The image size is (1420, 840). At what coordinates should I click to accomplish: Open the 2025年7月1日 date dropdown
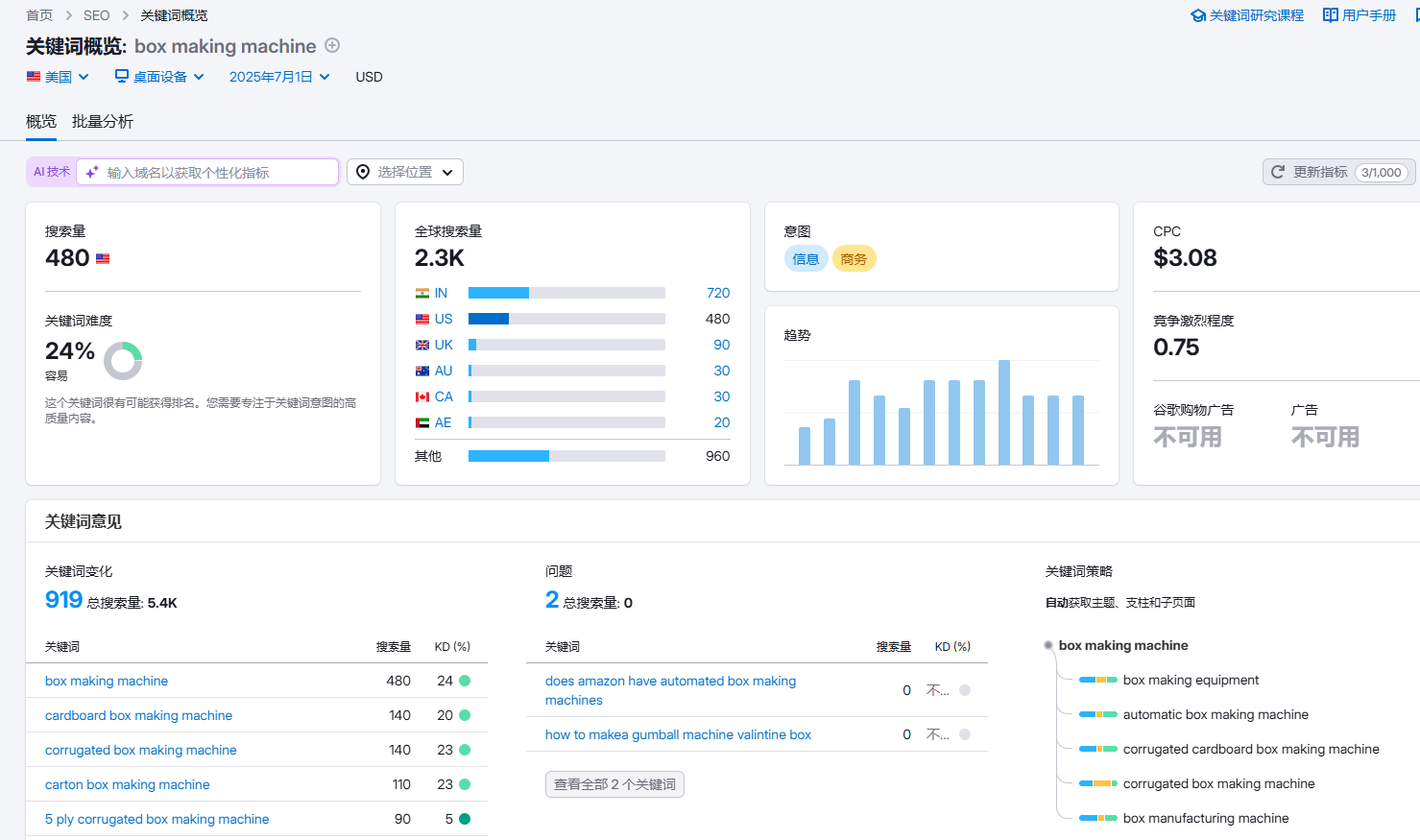(x=279, y=77)
